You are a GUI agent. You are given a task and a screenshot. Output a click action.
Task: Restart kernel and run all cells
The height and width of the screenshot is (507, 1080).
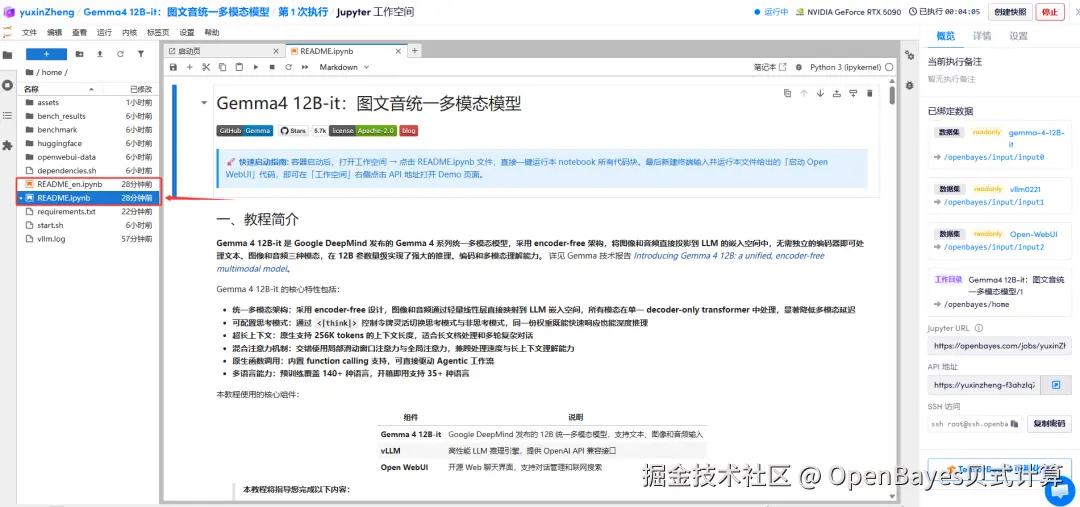tap(304, 67)
